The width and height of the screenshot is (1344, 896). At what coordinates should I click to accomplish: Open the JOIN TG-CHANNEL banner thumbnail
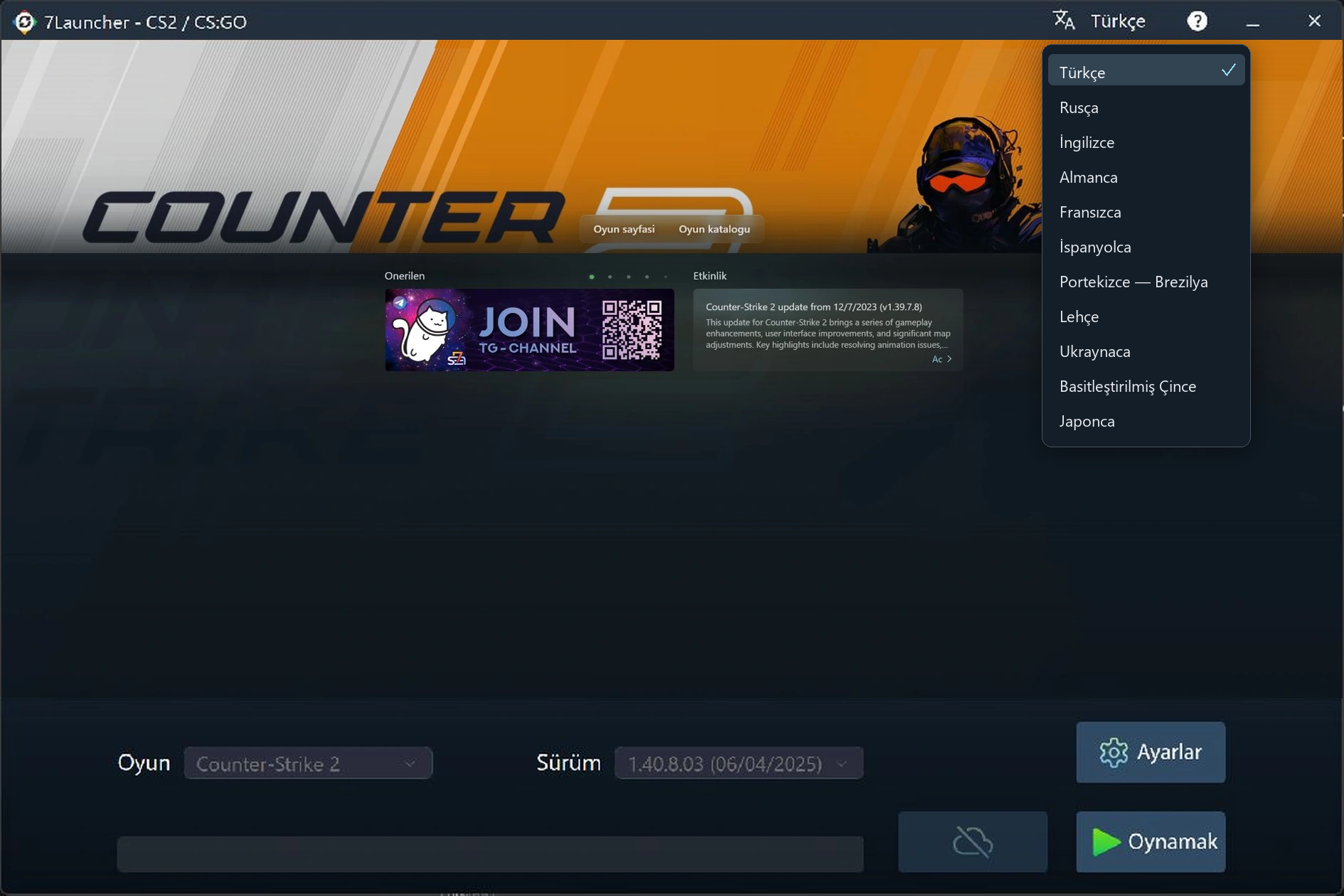coord(530,330)
